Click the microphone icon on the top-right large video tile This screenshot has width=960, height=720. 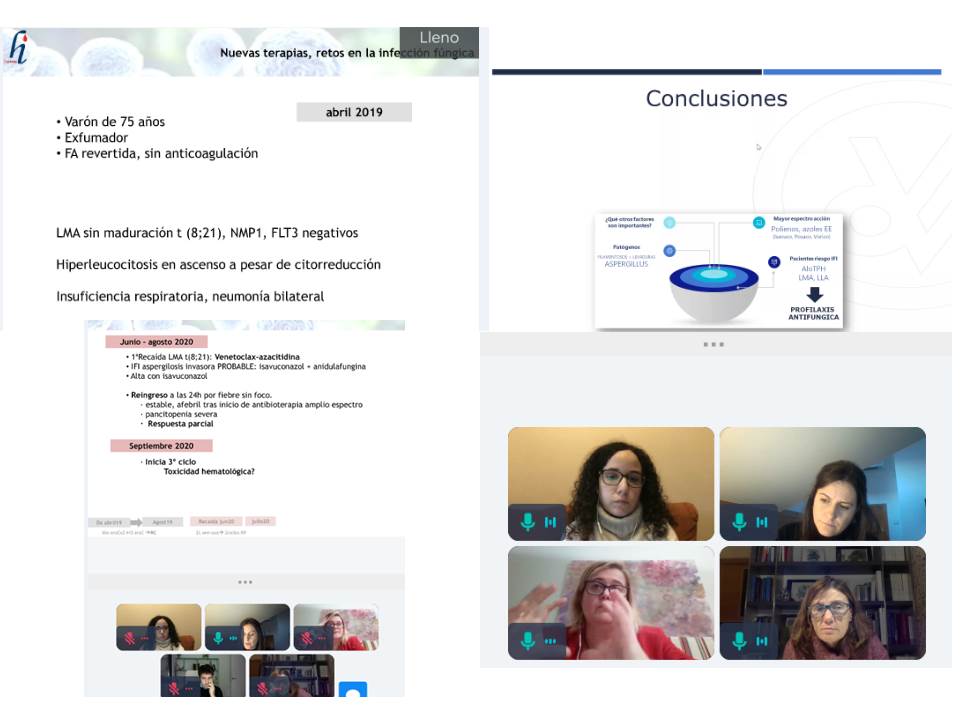tap(740, 522)
